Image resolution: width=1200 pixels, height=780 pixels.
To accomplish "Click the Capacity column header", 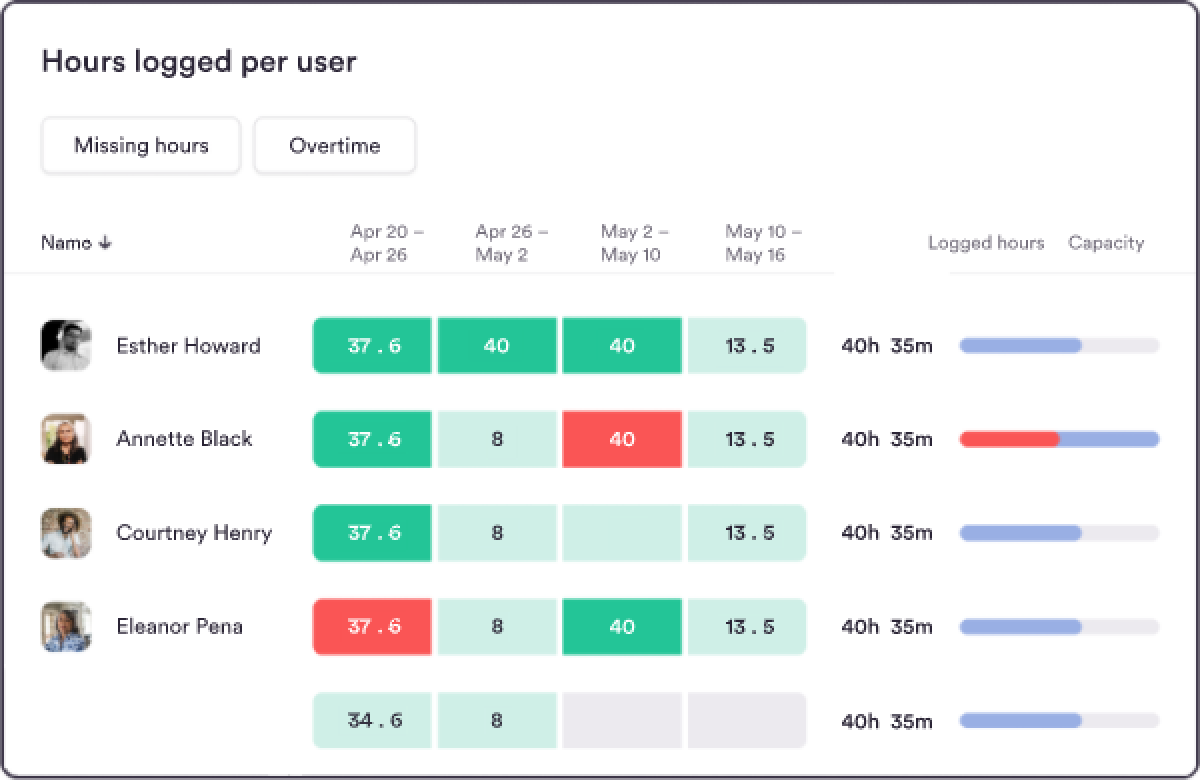I will click(1106, 243).
